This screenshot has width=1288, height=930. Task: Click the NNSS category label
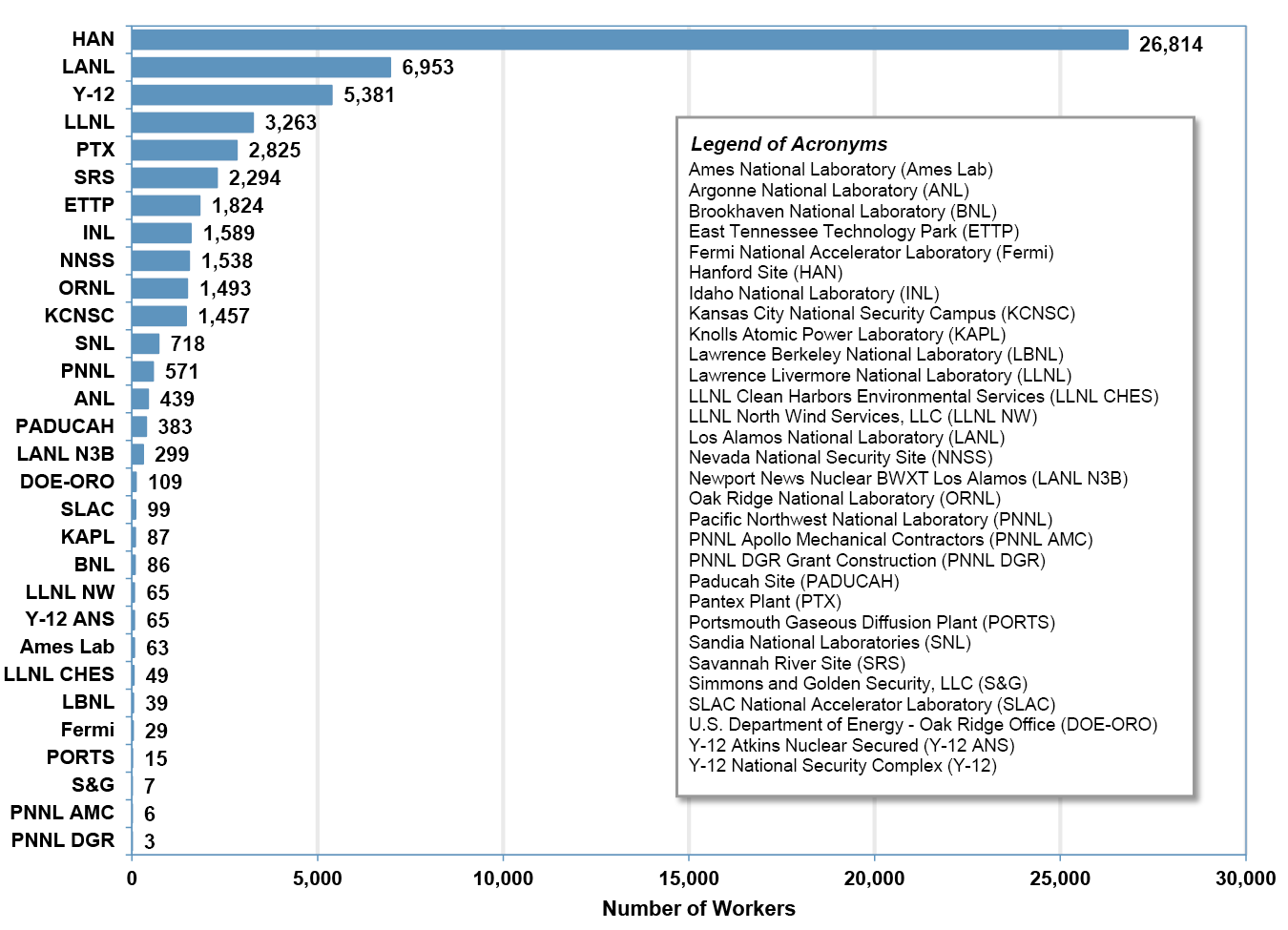coord(87,260)
